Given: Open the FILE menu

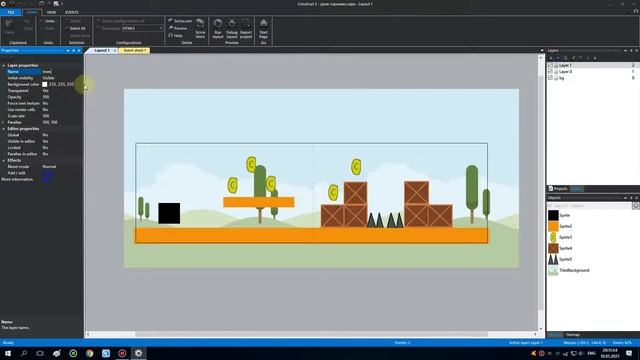Looking at the screenshot, I should 11,12.
